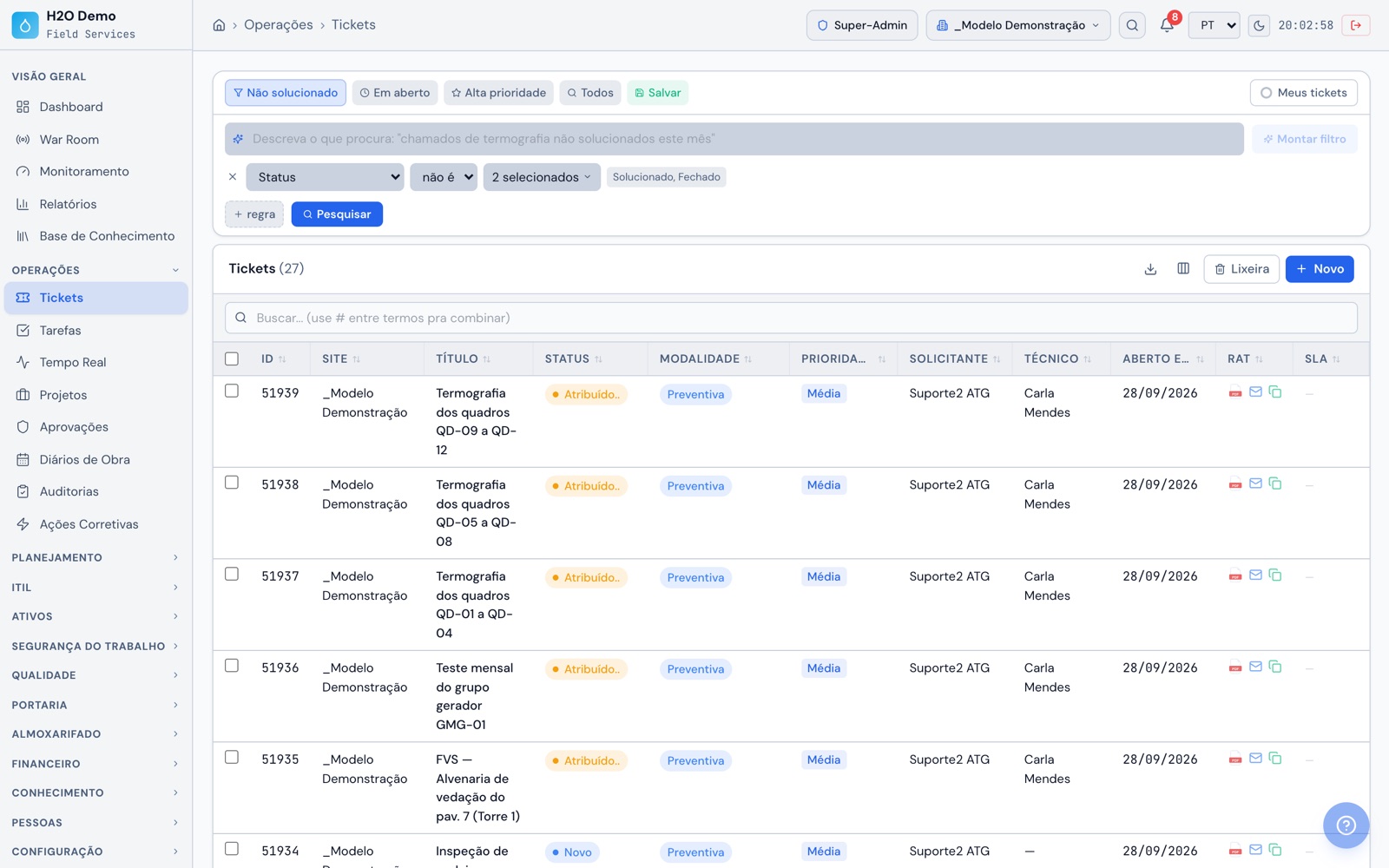Image resolution: width=1389 pixels, height=868 pixels.
Task: Open _Modelo Demonstração site selector
Action: (1018, 25)
